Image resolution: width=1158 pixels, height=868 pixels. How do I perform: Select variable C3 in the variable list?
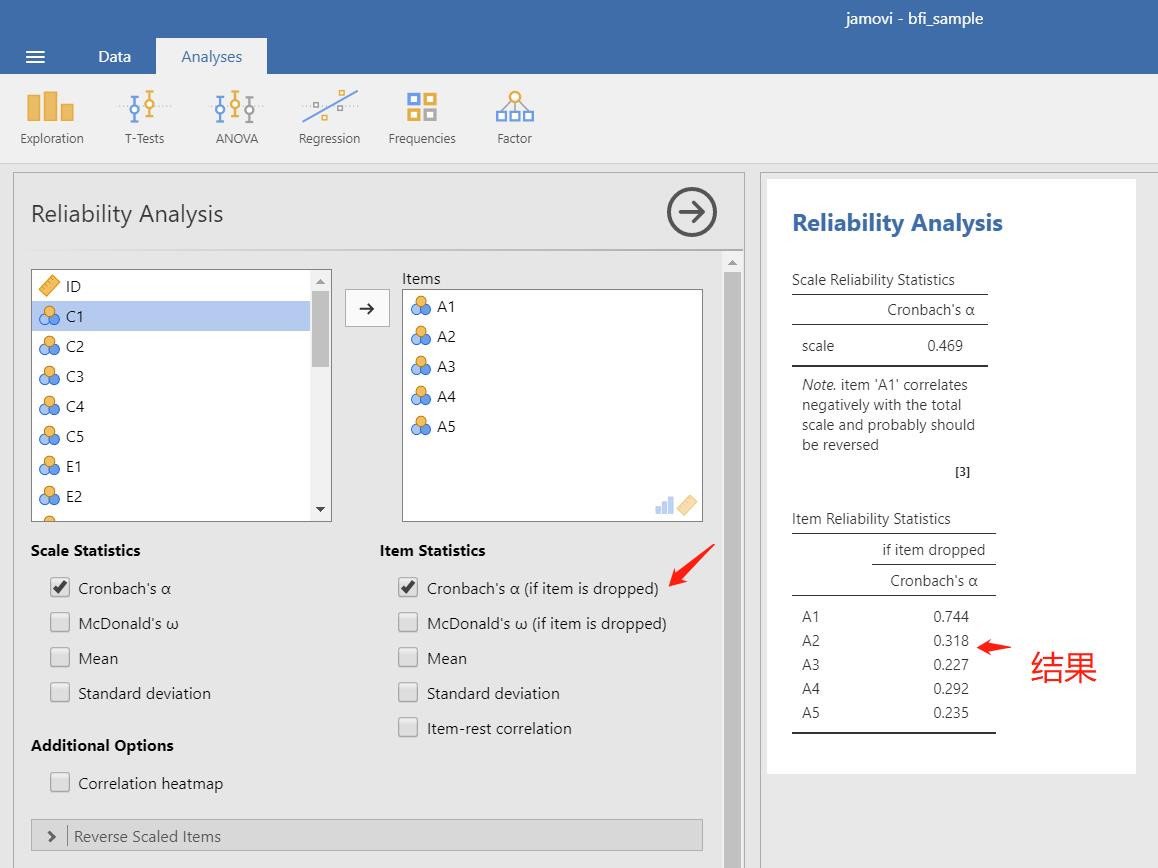(171, 377)
